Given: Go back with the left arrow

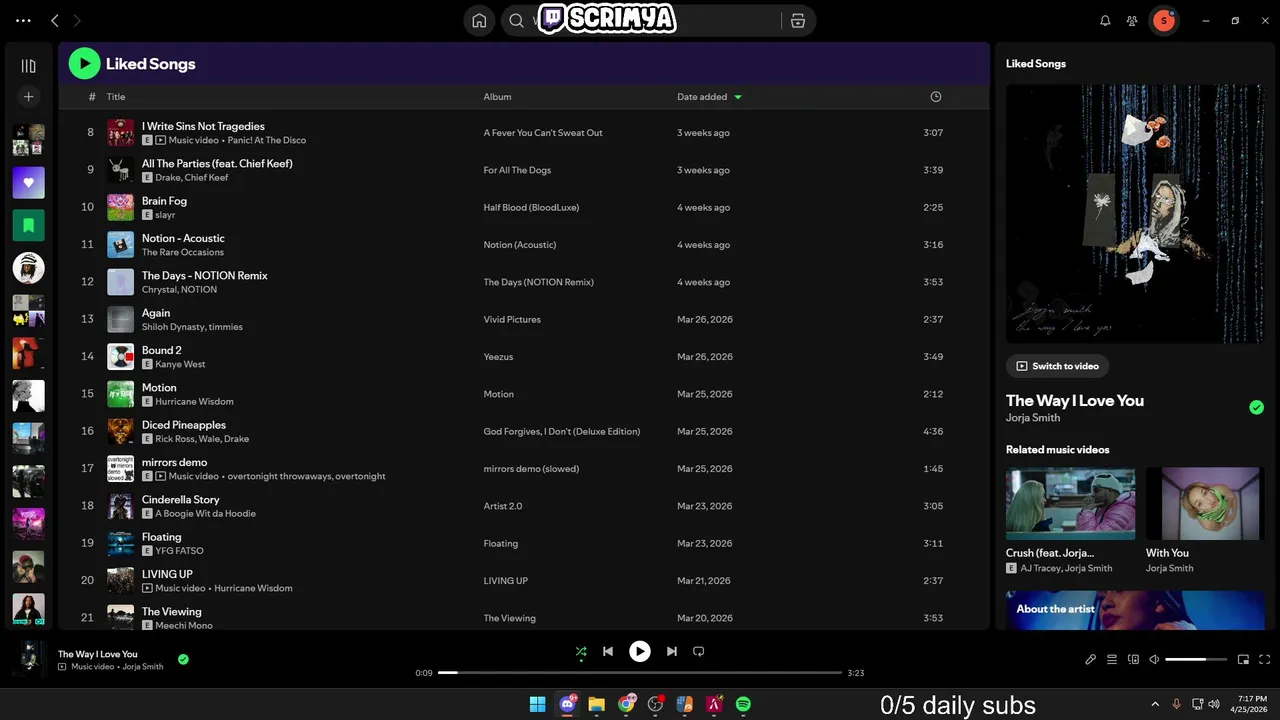Looking at the screenshot, I should coord(55,20).
